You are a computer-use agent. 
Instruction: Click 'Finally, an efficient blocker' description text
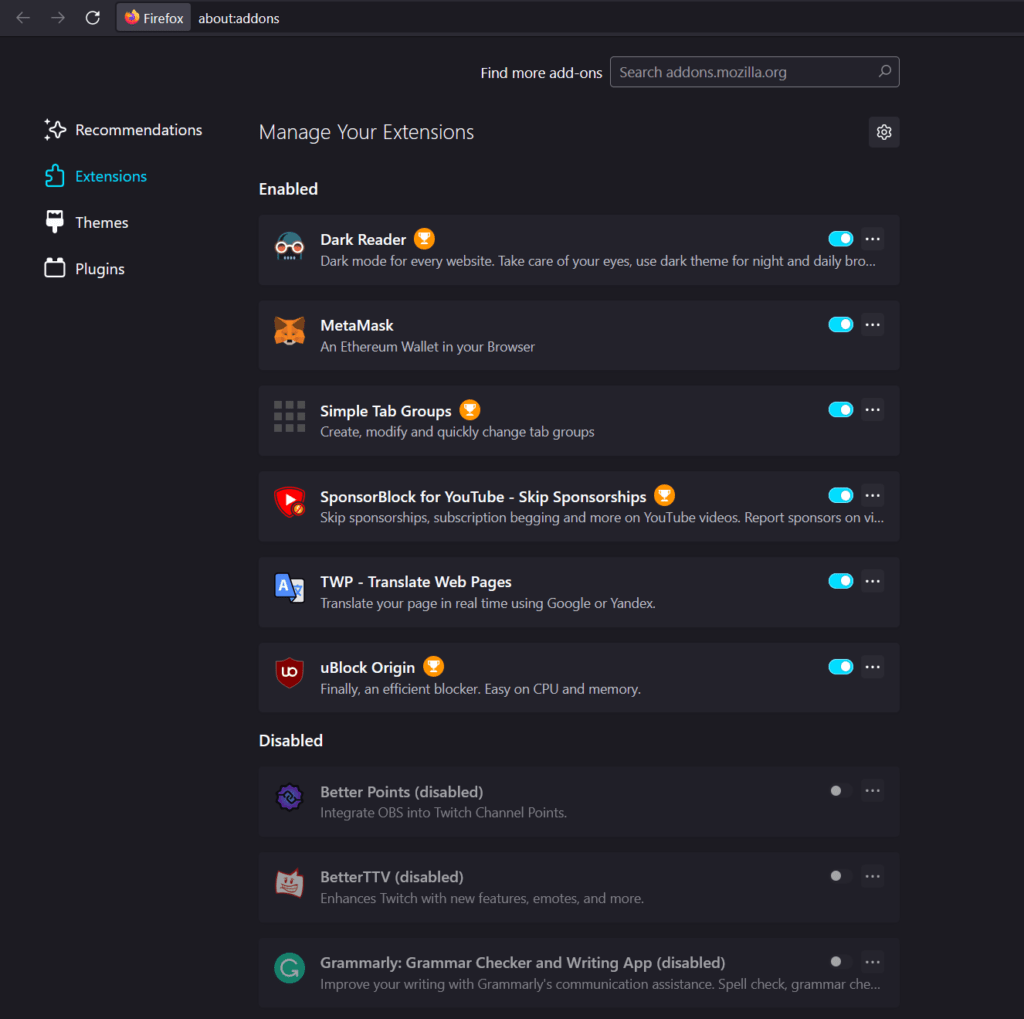click(x=480, y=689)
